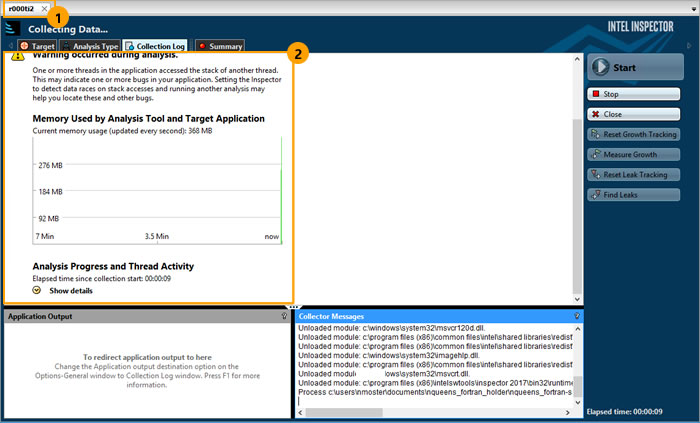This screenshot has width=700, height=423.
Task: Click the Elapsed time status at bottom right
Action: (x=625, y=411)
